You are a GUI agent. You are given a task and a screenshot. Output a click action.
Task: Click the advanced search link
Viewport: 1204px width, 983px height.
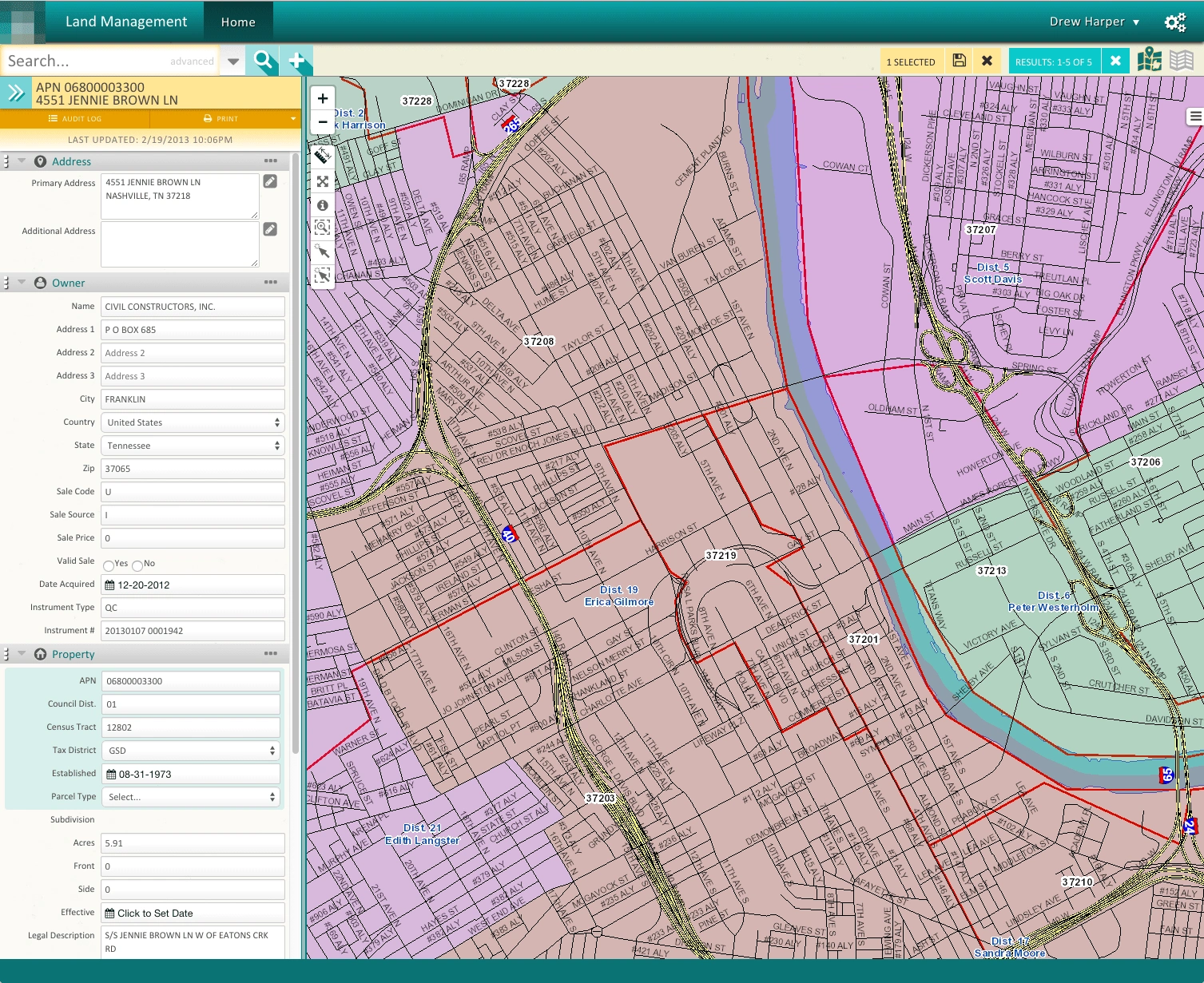(192, 61)
